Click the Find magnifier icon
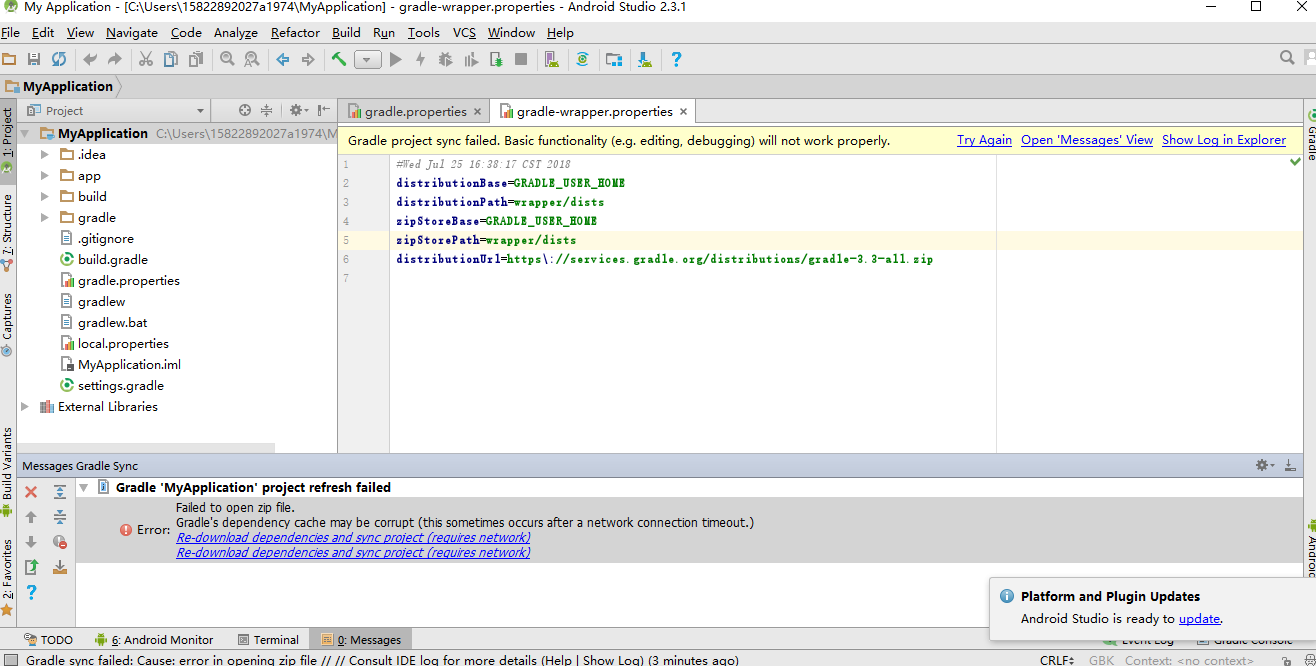 coord(227,60)
